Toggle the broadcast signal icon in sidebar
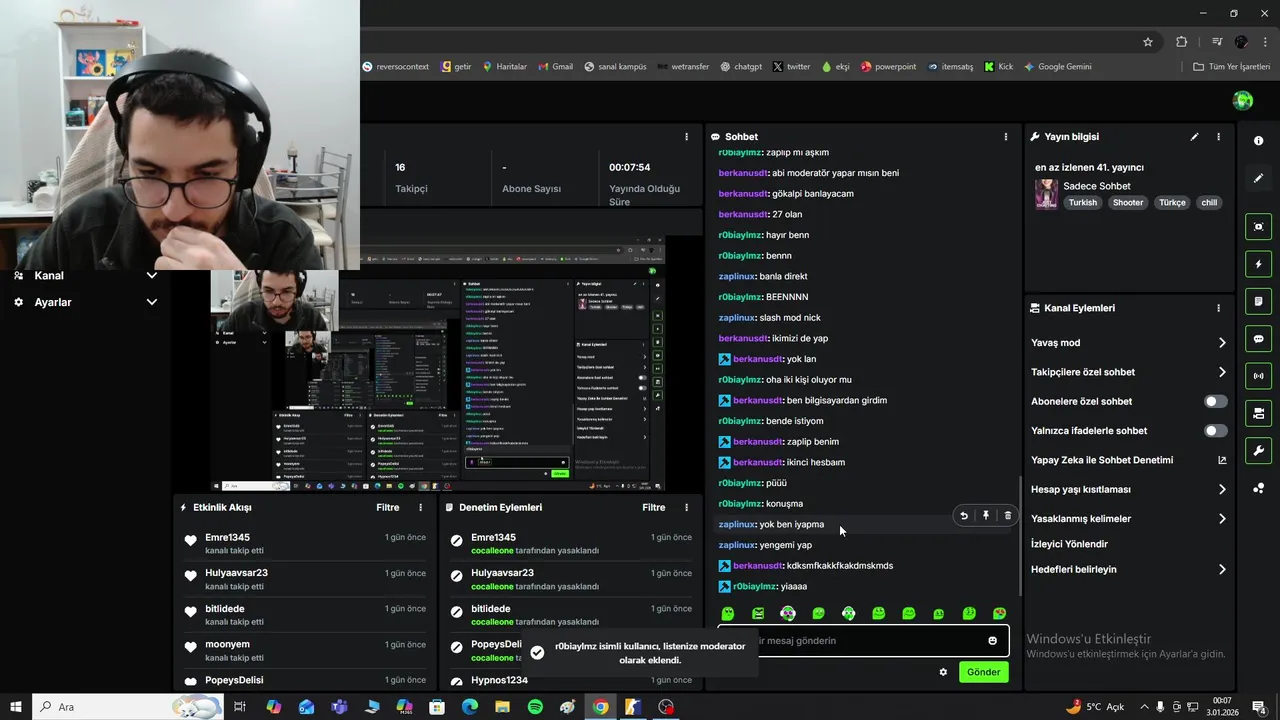 pyautogui.click(x=1258, y=376)
